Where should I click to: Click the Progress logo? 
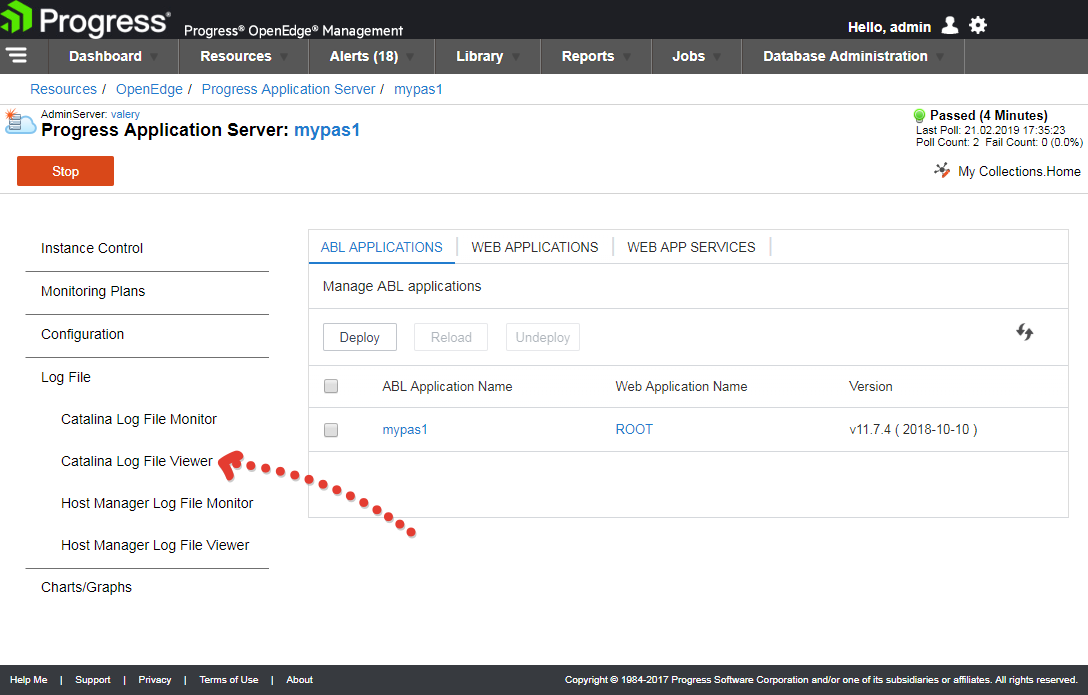(x=86, y=22)
